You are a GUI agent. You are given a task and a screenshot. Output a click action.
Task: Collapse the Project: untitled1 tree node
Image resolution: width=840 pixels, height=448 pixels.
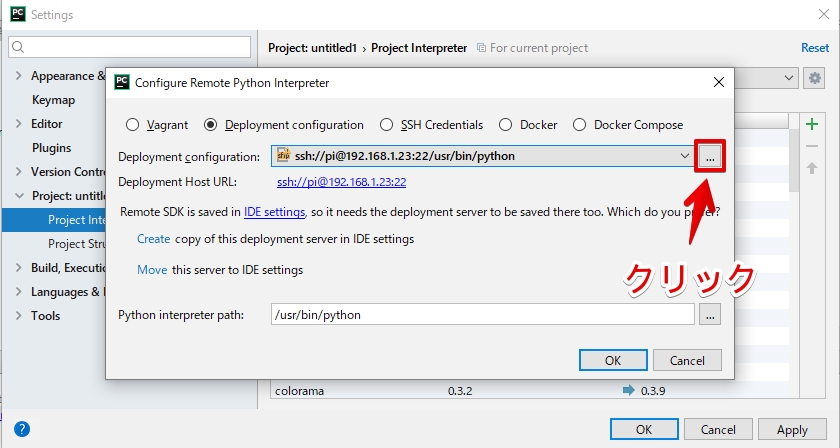19,196
